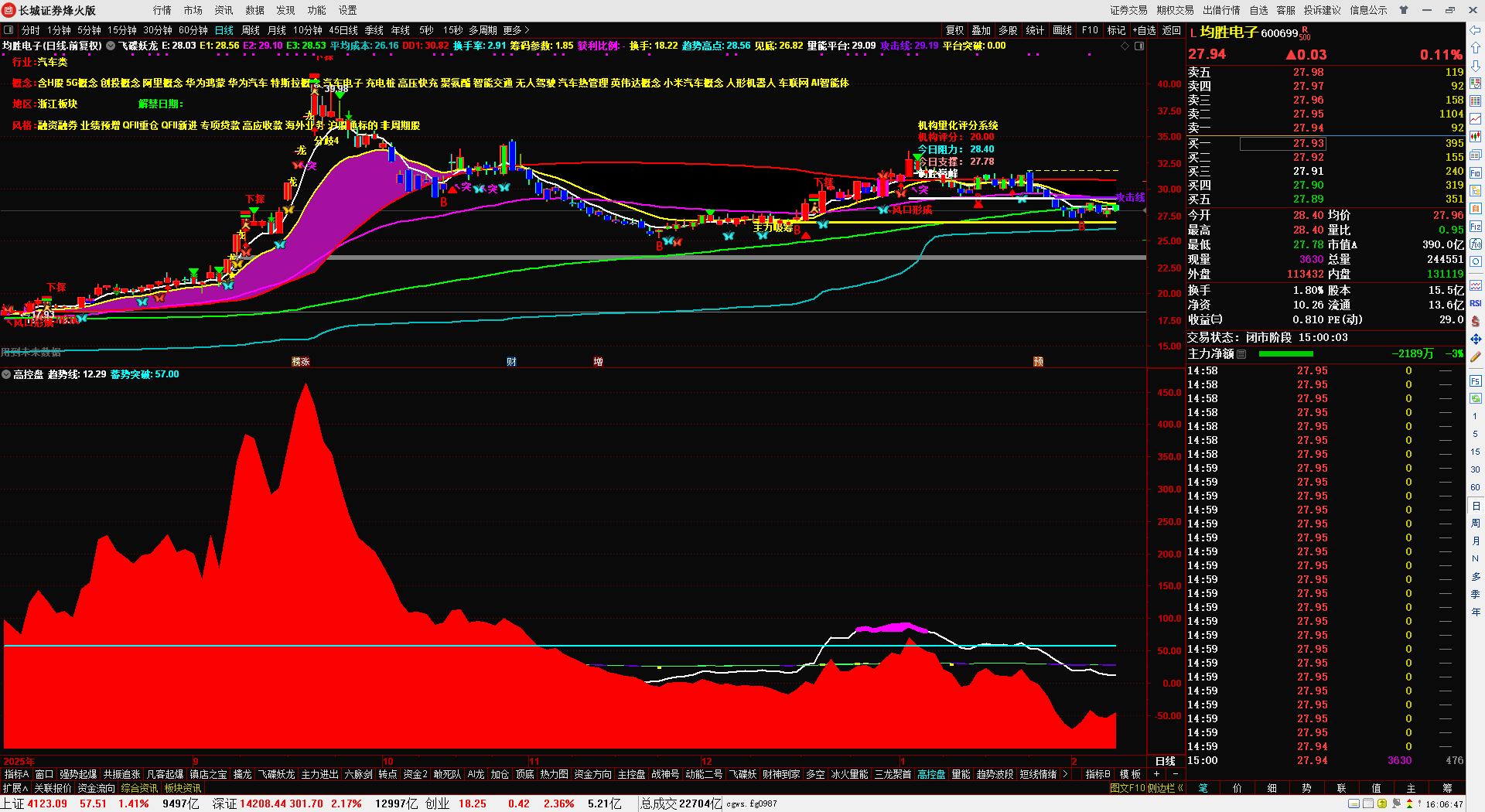Click the blue four-way move arrows icon

1476,339
